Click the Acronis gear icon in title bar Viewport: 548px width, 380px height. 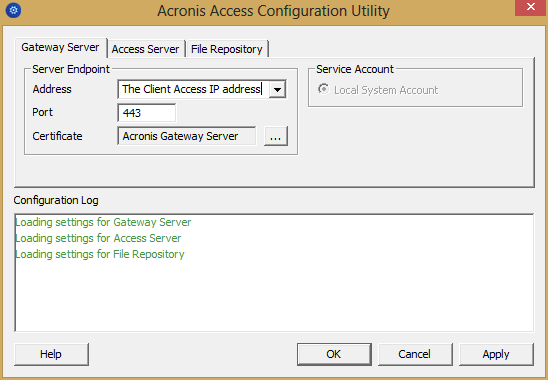[x=13, y=10]
